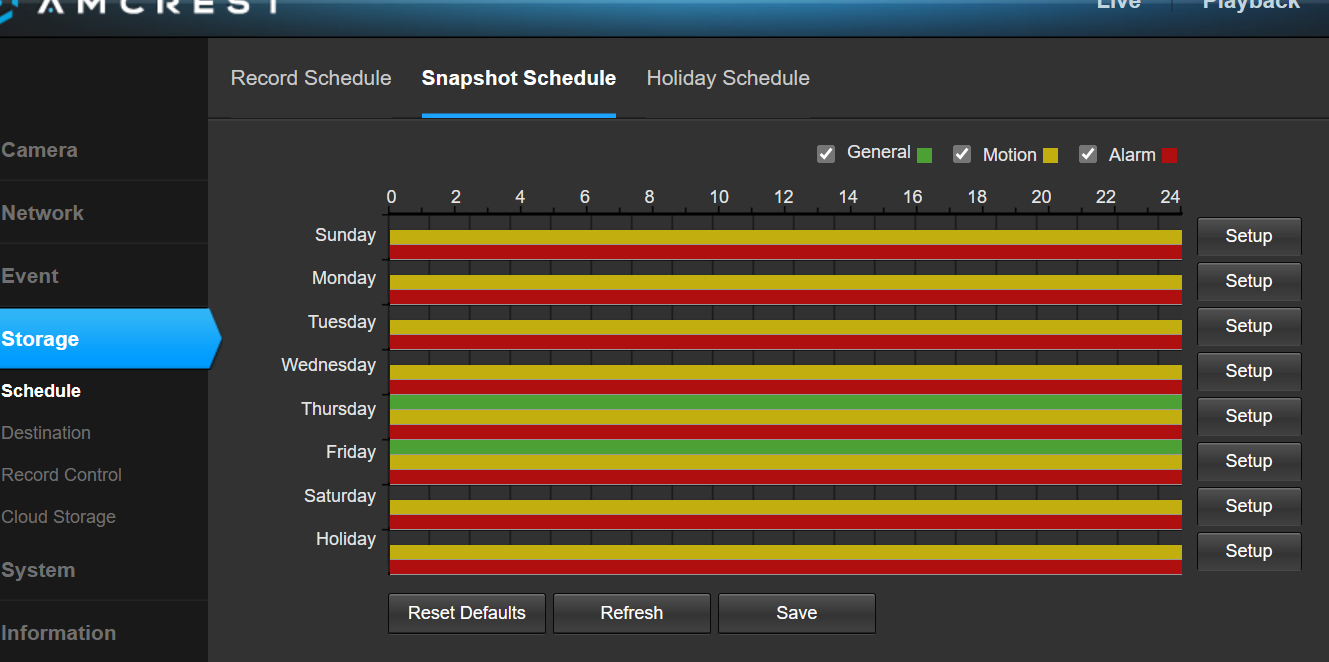1329x662 pixels.
Task: Open Setup for Sunday's schedule
Action: (1249, 237)
